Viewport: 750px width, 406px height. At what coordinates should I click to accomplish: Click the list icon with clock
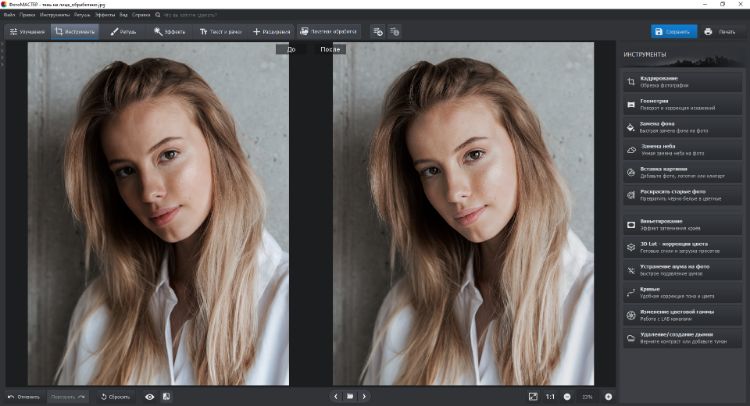tap(394, 32)
